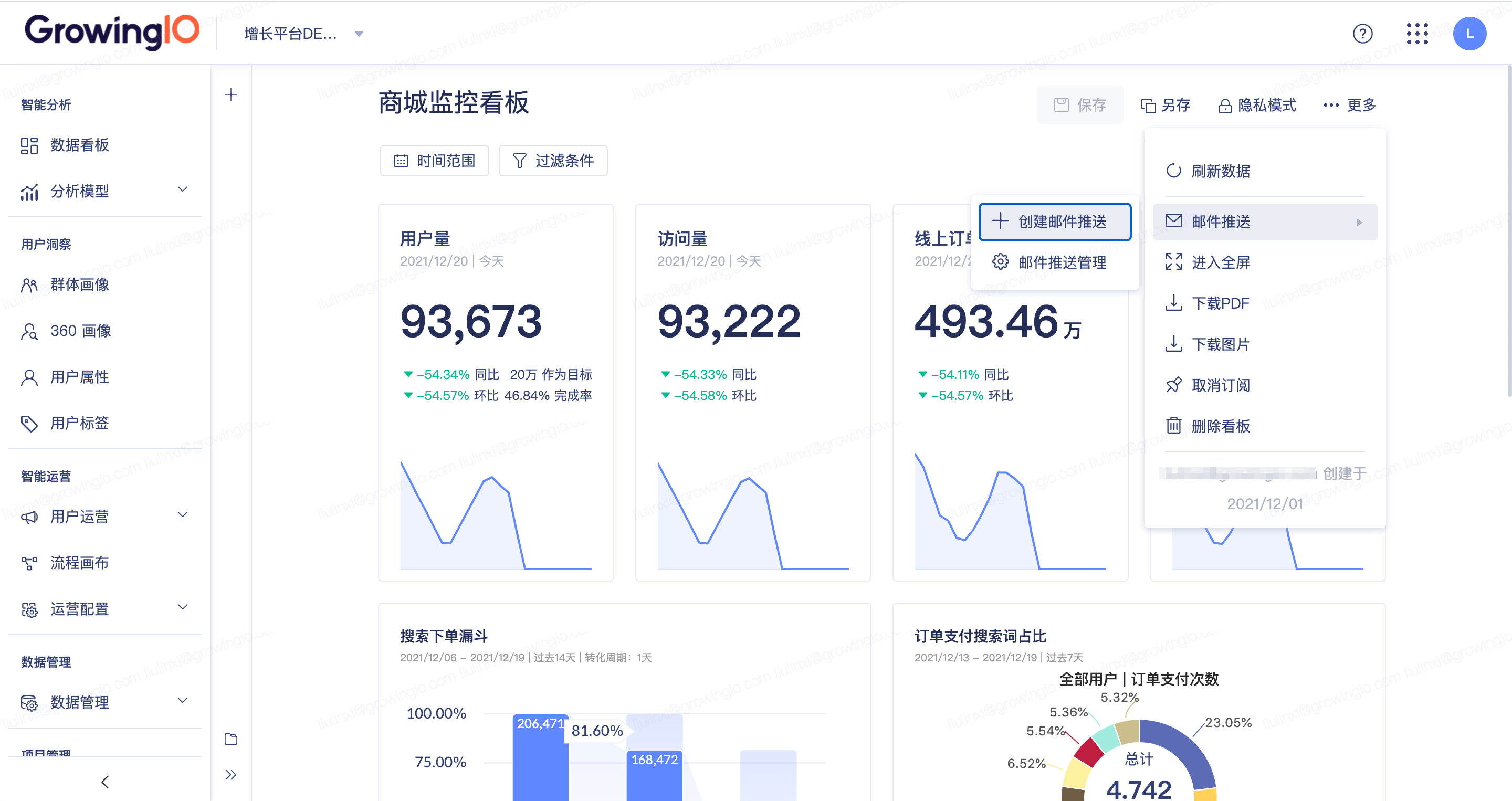Expand the double-arrow panel icon
This screenshot has height=801, width=1512.
pyautogui.click(x=230, y=775)
